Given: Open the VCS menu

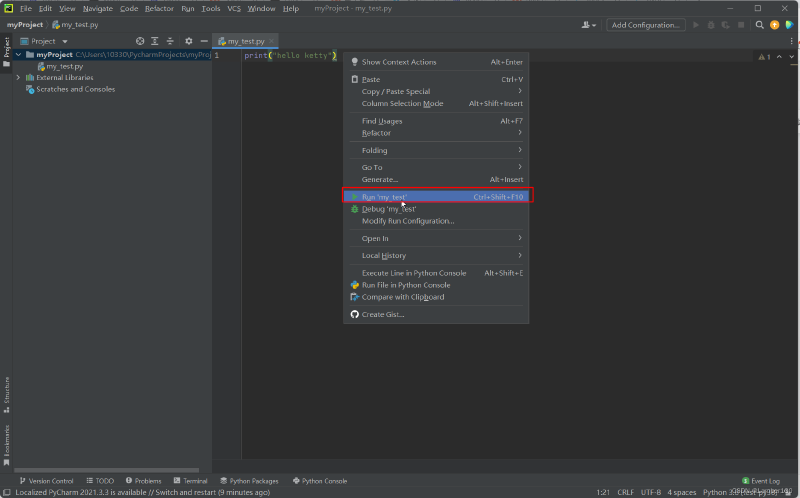Looking at the screenshot, I should 234,9.
